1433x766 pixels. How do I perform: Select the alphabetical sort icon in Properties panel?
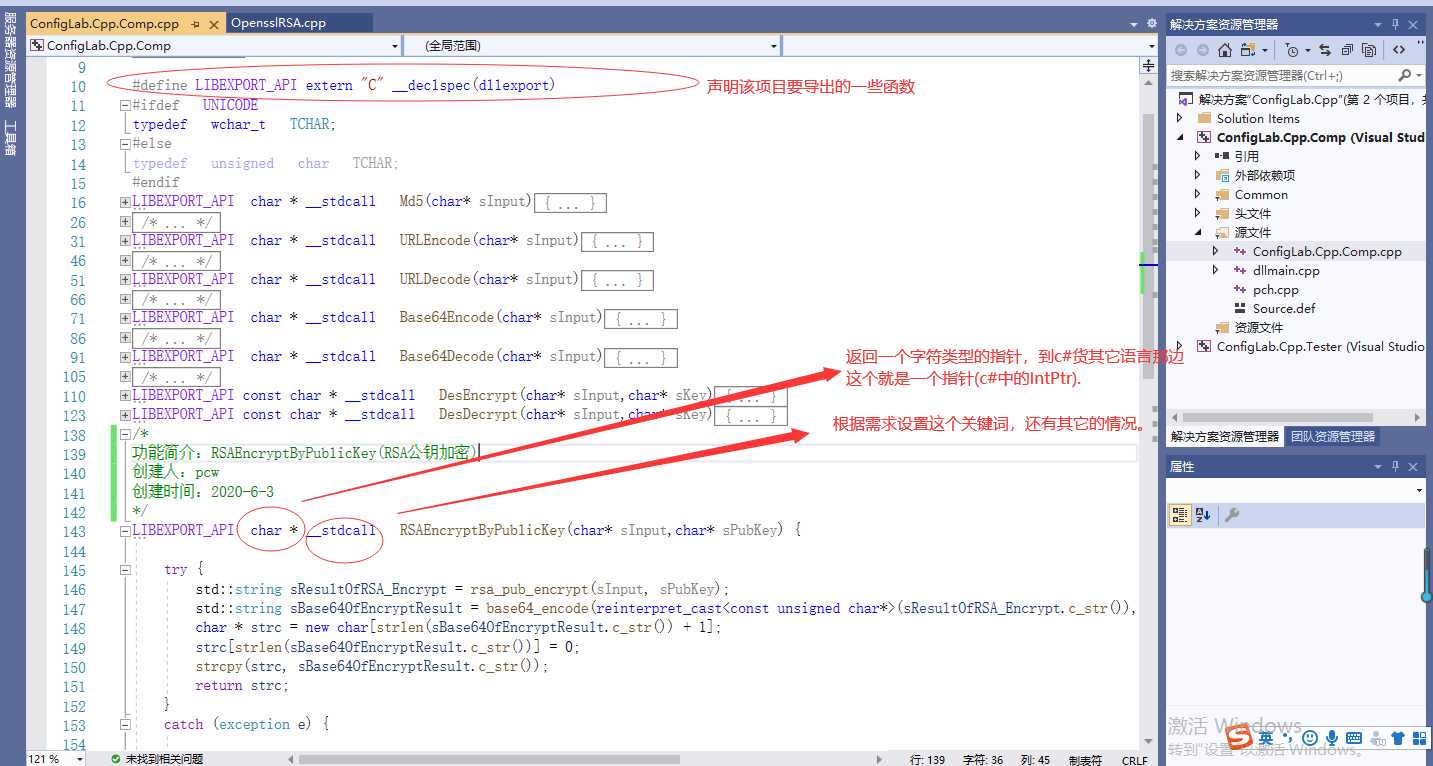[1203, 515]
